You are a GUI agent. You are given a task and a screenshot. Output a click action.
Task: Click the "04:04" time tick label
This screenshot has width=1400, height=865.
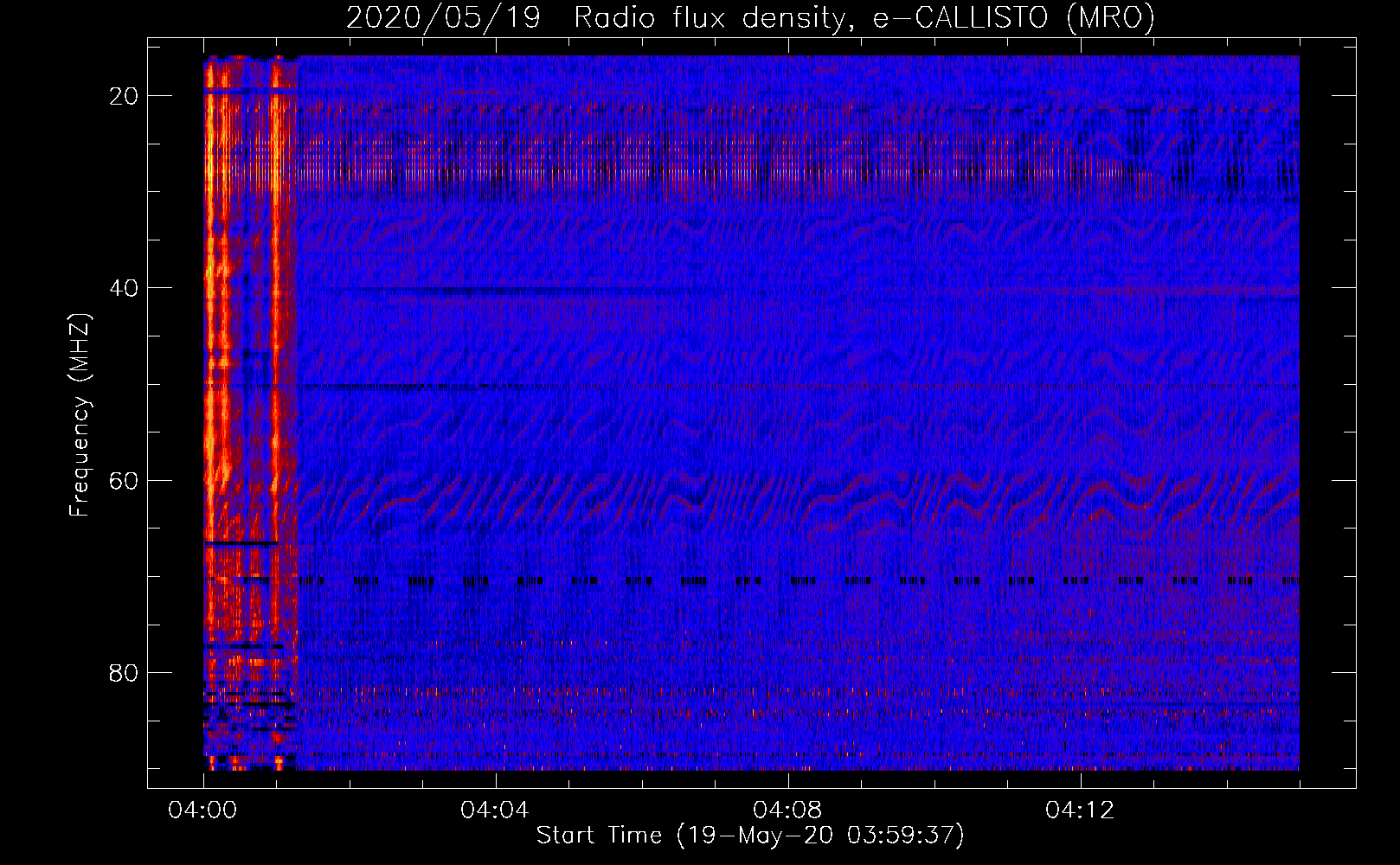pos(495,811)
